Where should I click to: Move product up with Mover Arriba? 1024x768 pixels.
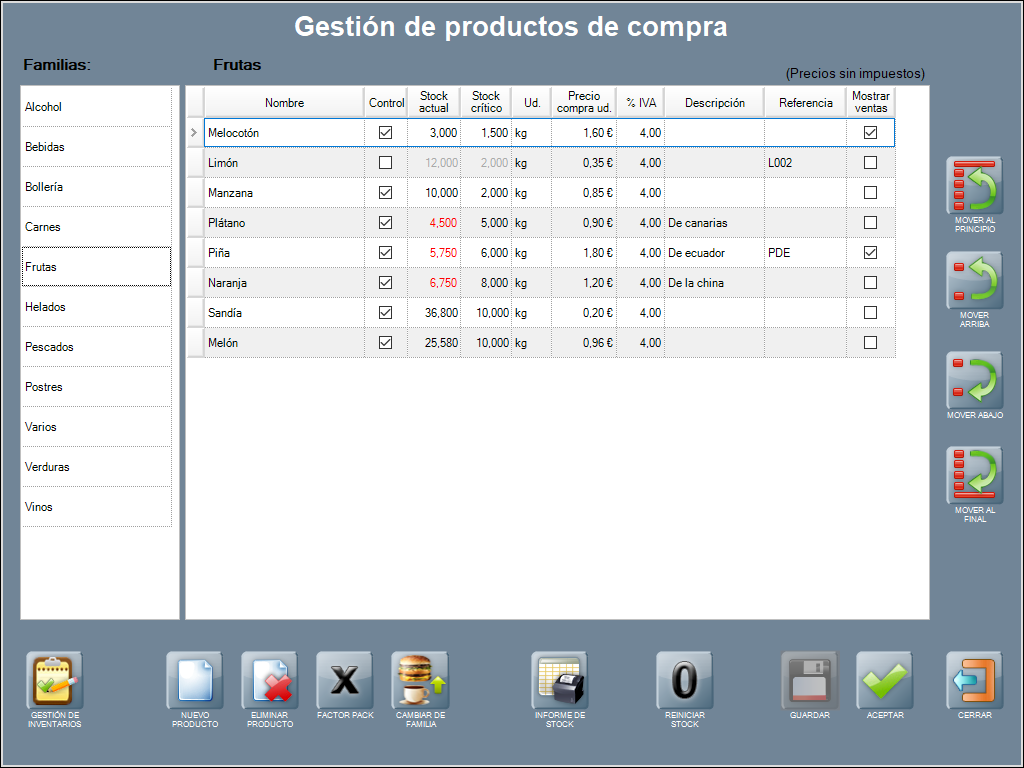(974, 281)
